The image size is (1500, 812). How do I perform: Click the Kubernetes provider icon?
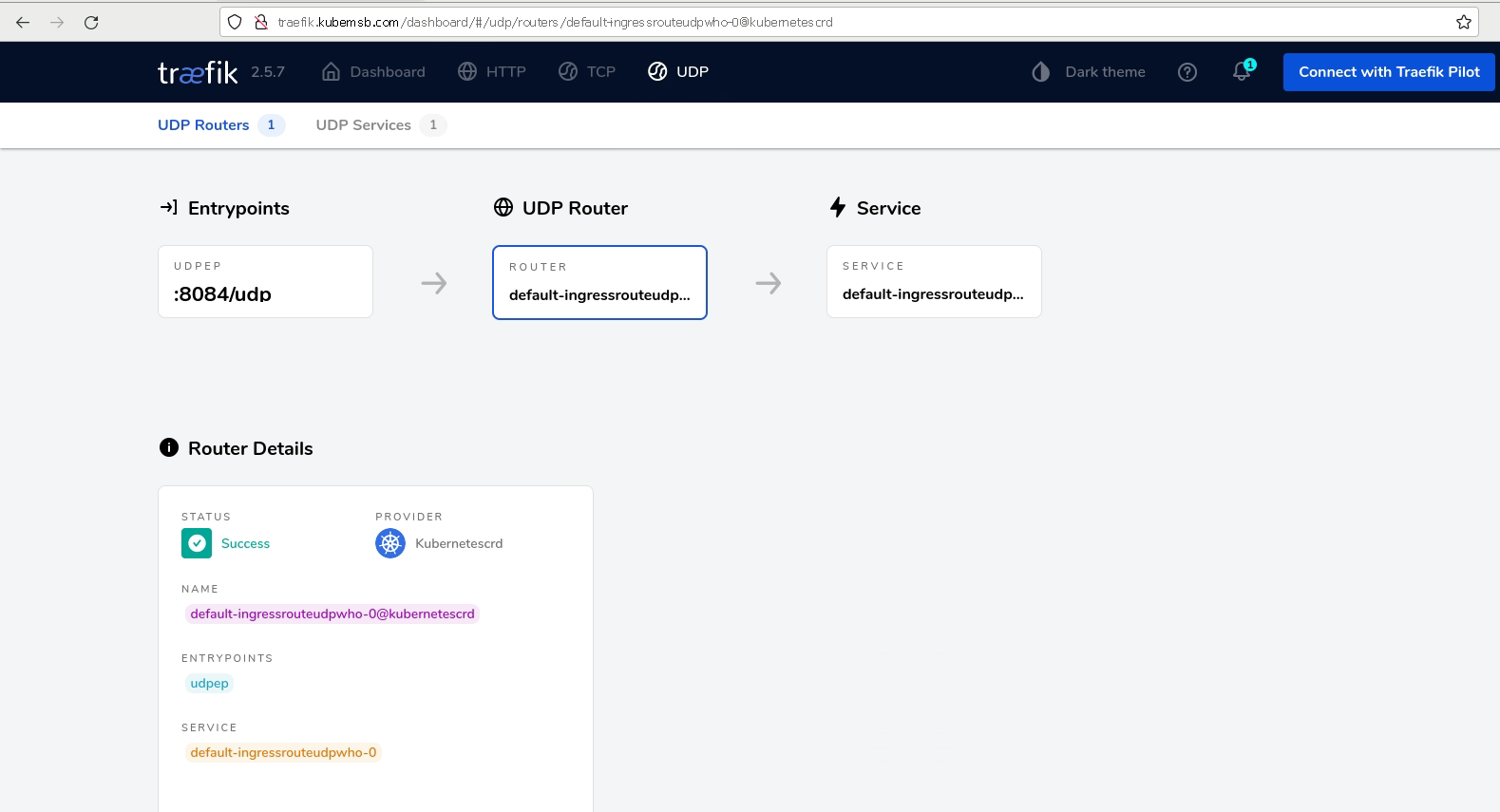coord(390,543)
